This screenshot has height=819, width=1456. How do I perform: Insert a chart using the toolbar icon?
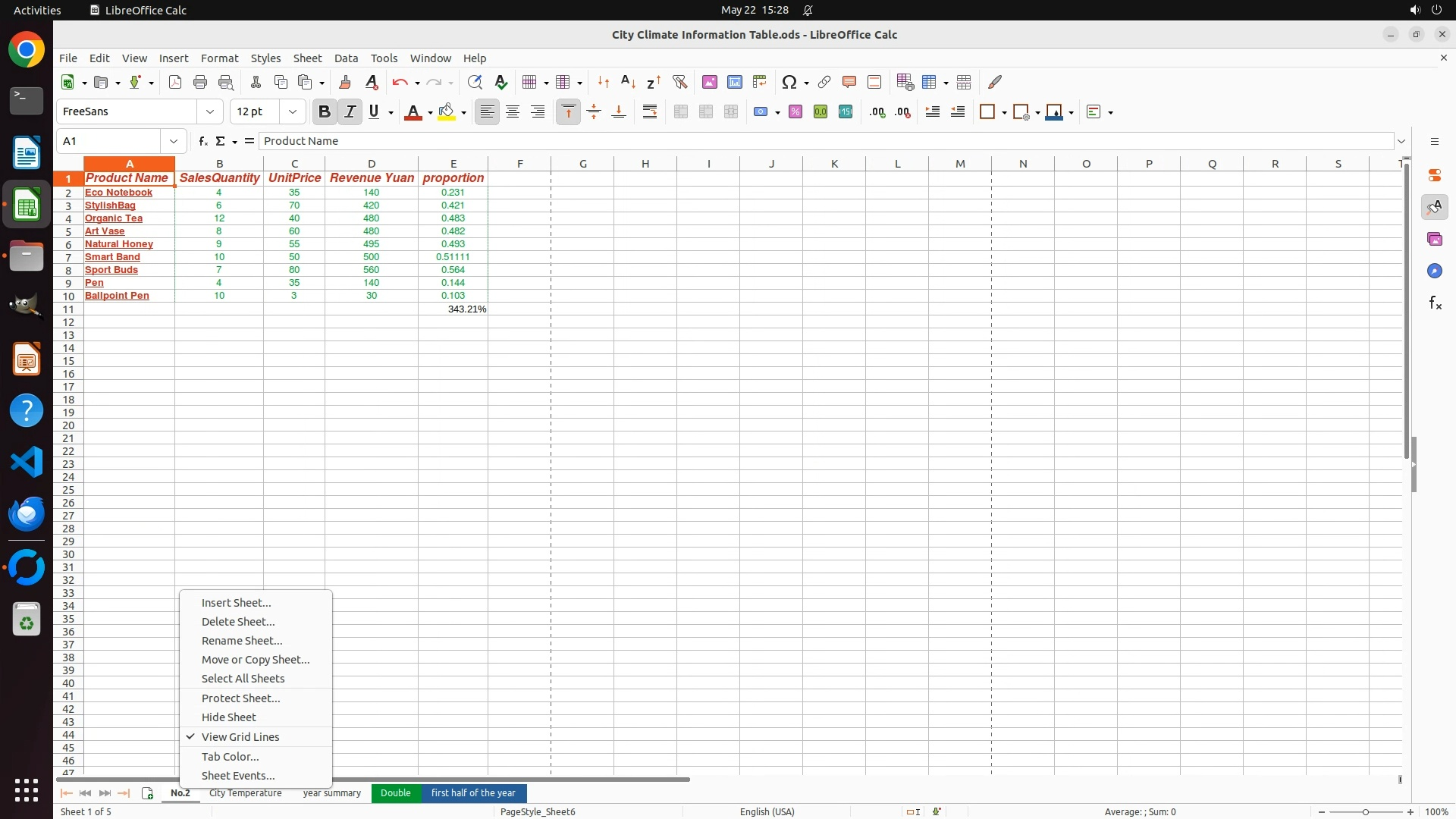point(735,82)
